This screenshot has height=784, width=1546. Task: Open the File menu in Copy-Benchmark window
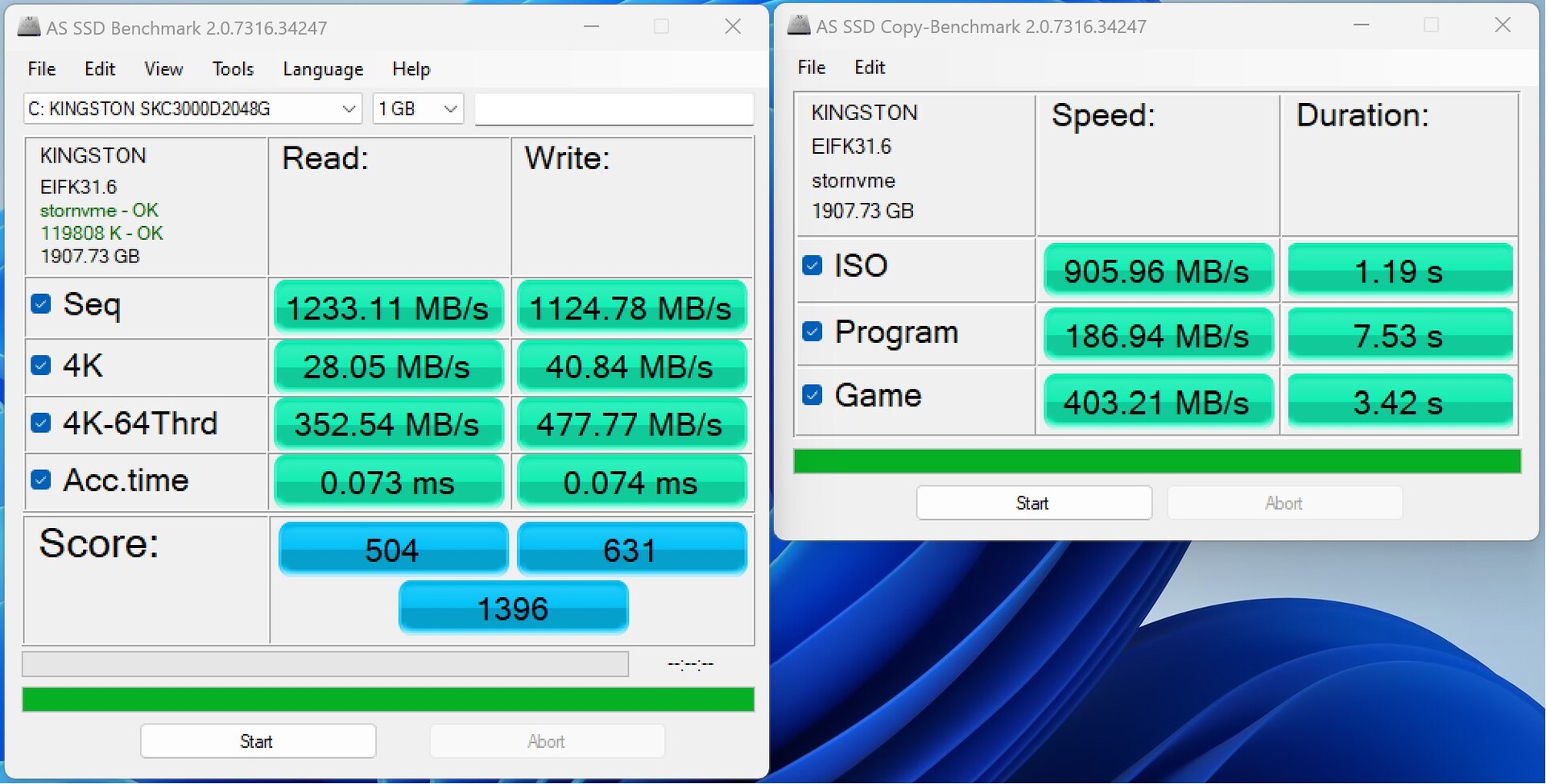[x=812, y=68]
